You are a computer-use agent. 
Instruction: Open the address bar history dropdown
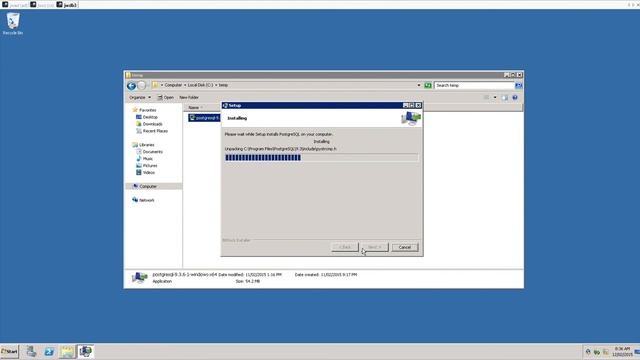click(x=419, y=85)
